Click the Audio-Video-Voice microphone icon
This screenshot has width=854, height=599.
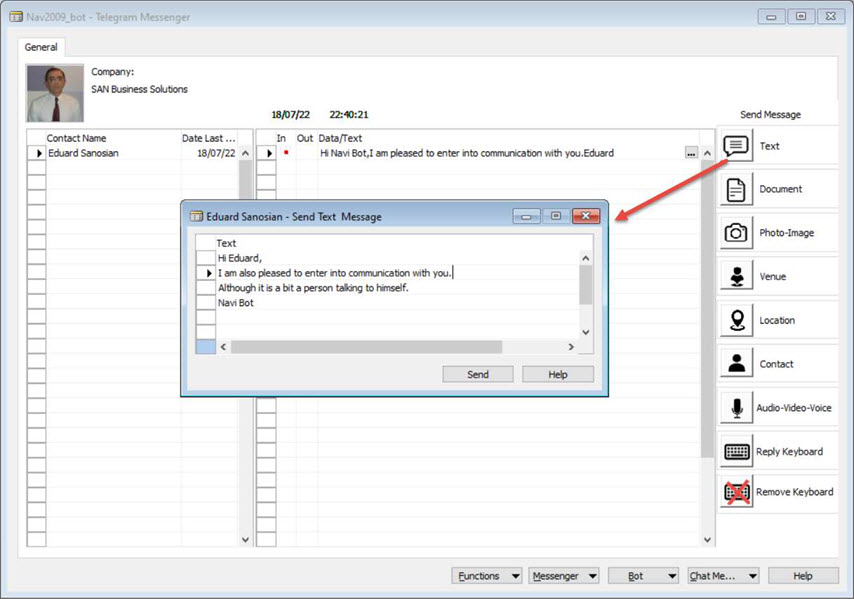click(x=736, y=407)
